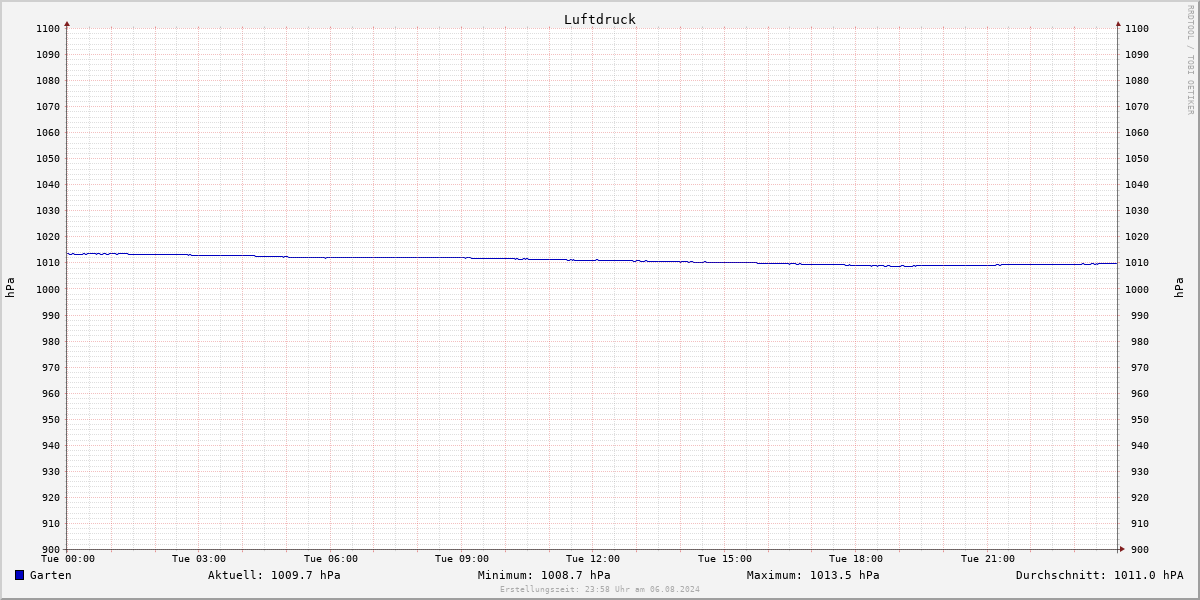Viewport: 1200px width, 600px height.
Task: Select the "Maximum: 1013.5 hPa" value
Action: (x=813, y=575)
